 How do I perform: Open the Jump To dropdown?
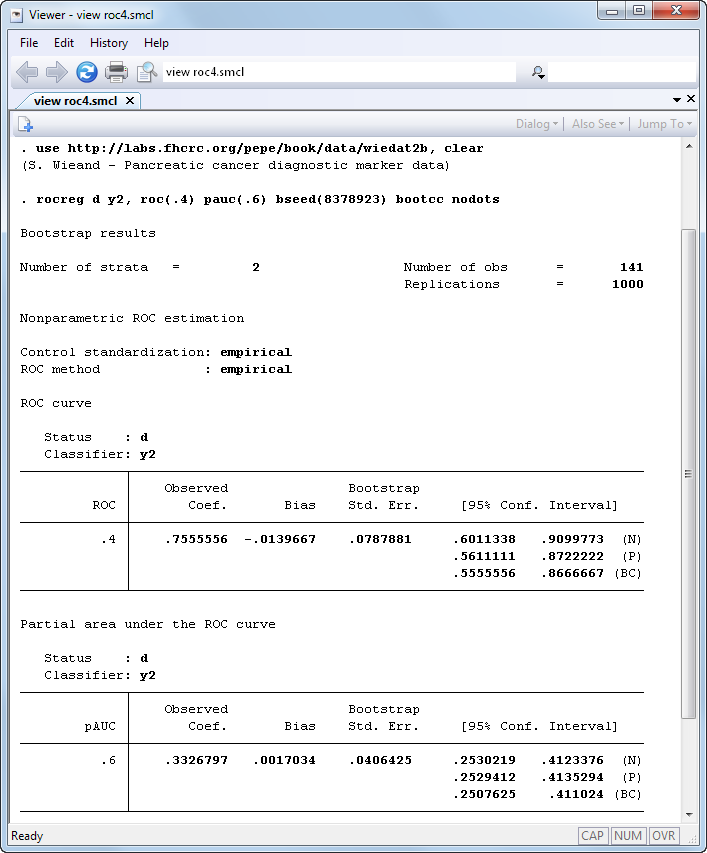pos(665,124)
